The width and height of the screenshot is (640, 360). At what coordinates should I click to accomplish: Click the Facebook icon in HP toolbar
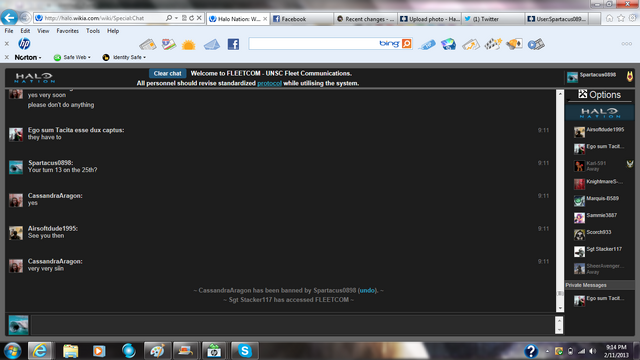233,44
